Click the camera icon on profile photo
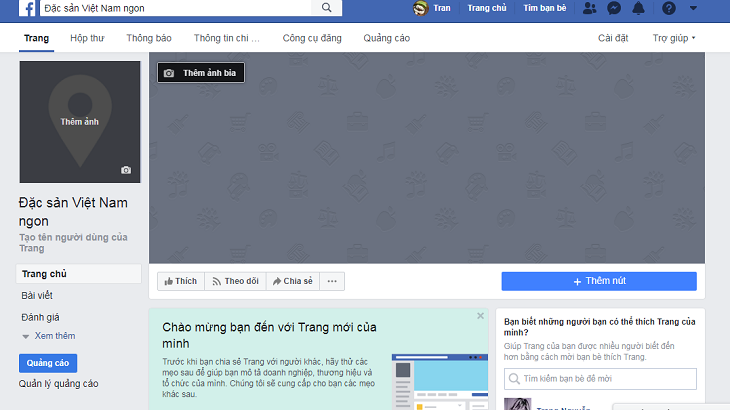730x410 pixels. (x=126, y=170)
